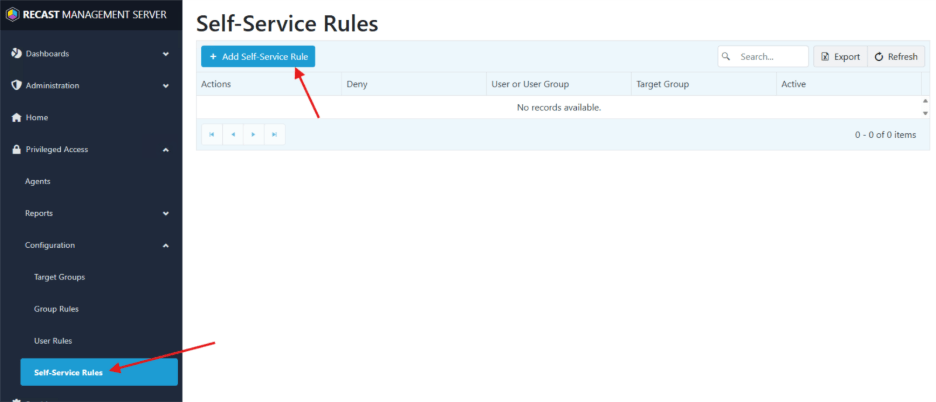Viewport: 936px width, 402px height.
Task: Click the Refresh circular arrow icon
Action: (879, 57)
